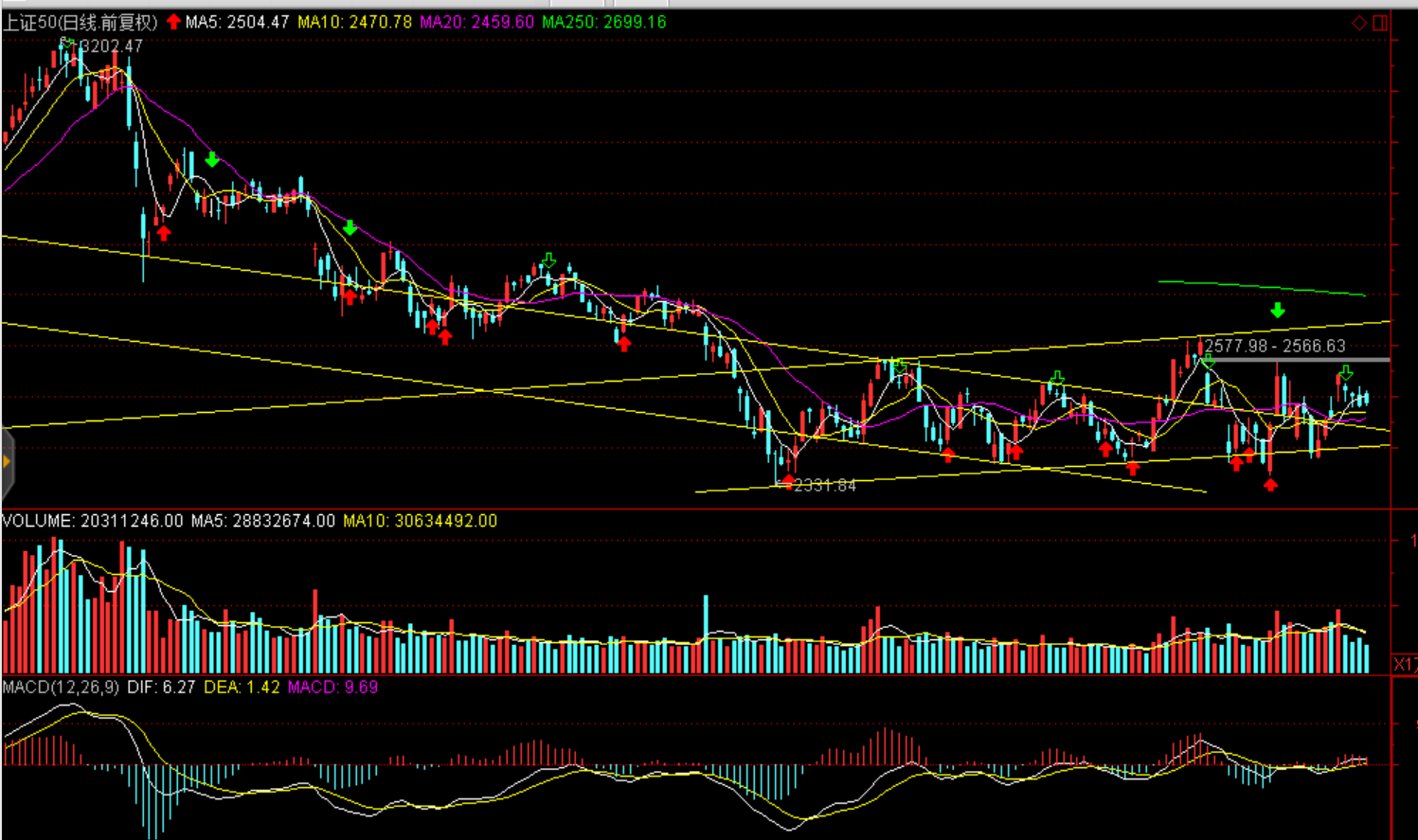The height and width of the screenshot is (840, 1418).
Task: Click the 2577.98 - 2566.63 gap label
Action: pos(1274,346)
